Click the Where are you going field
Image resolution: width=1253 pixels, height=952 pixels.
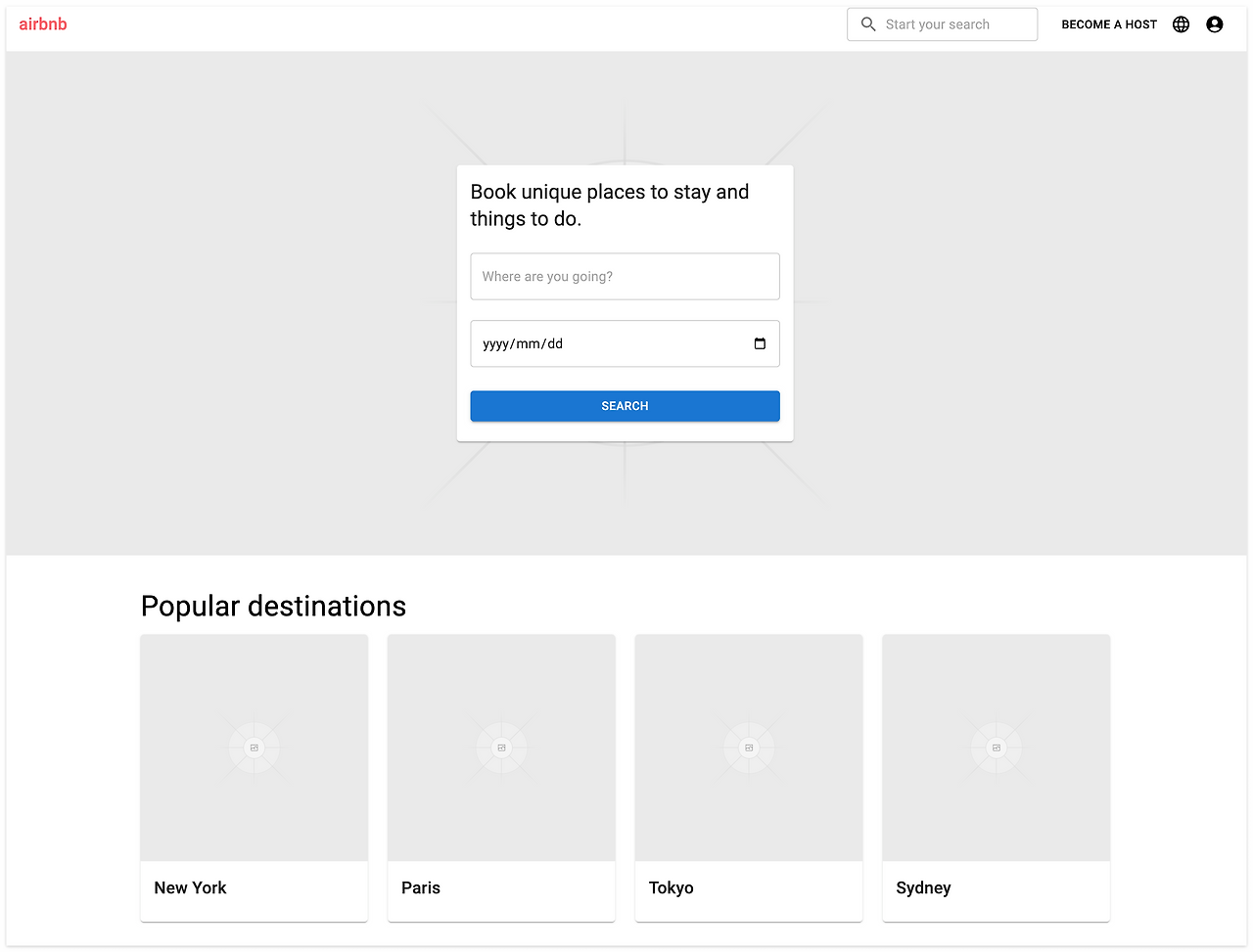pyautogui.click(x=625, y=277)
